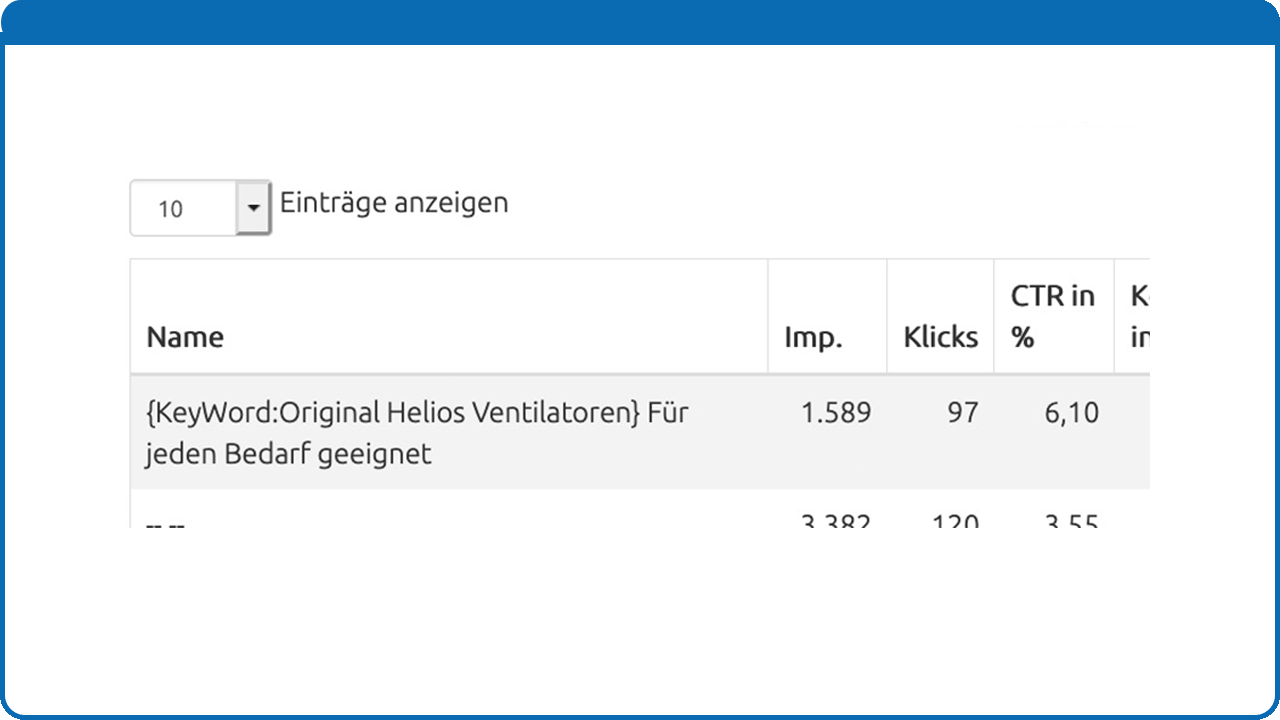Sort by the CTR in % header
The image size is (1280, 720).
click(x=1054, y=316)
